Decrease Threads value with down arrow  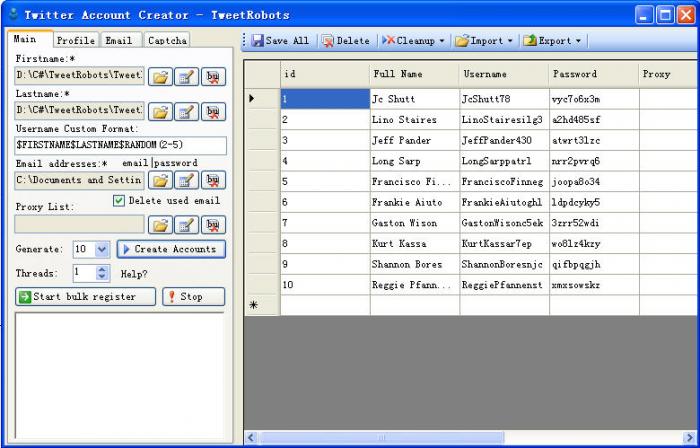[x=102, y=277]
